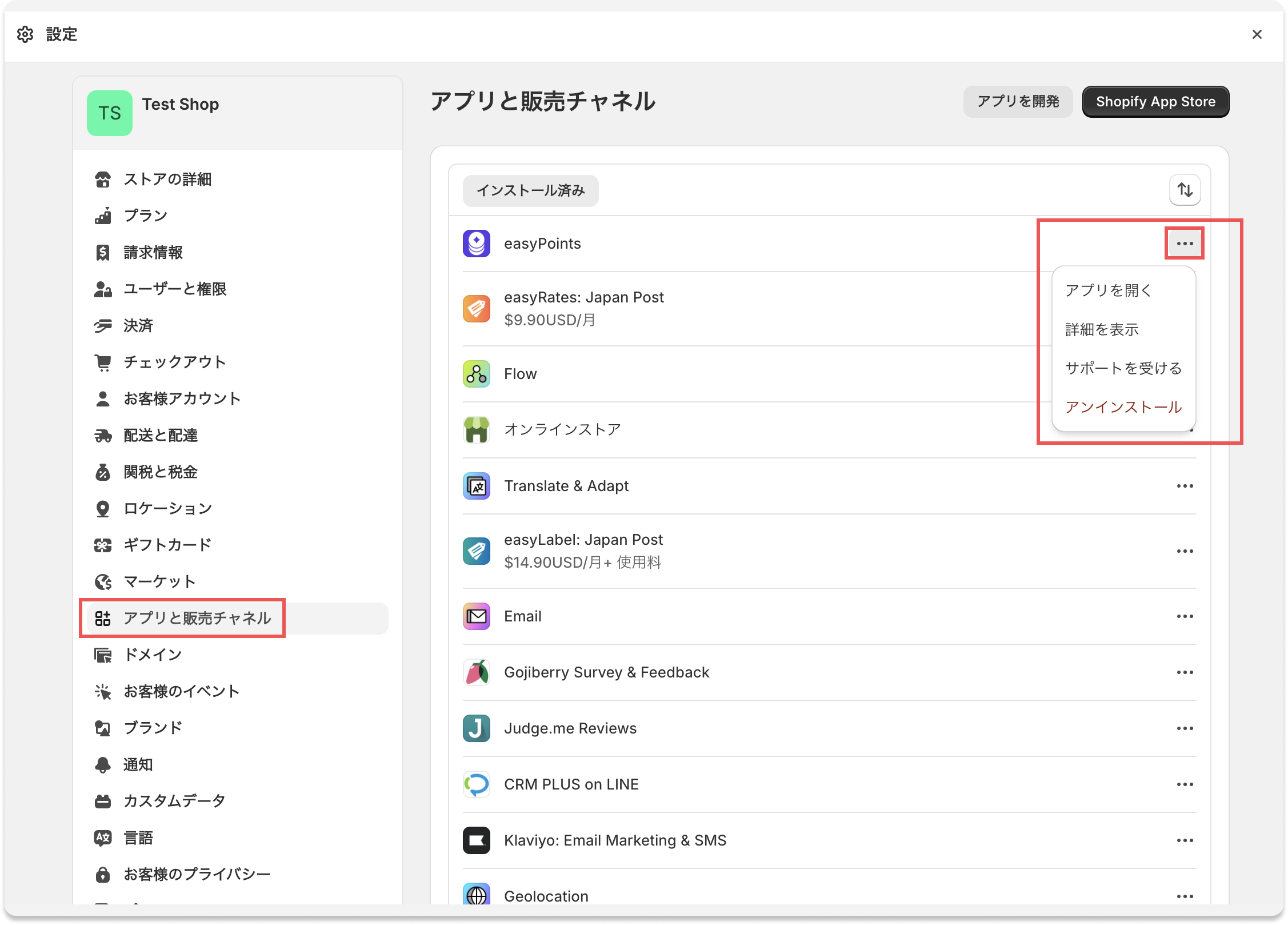Click the easyPoints app icon
Viewport: 1288px width, 925px height.
pyautogui.click(x=476, y=243)
